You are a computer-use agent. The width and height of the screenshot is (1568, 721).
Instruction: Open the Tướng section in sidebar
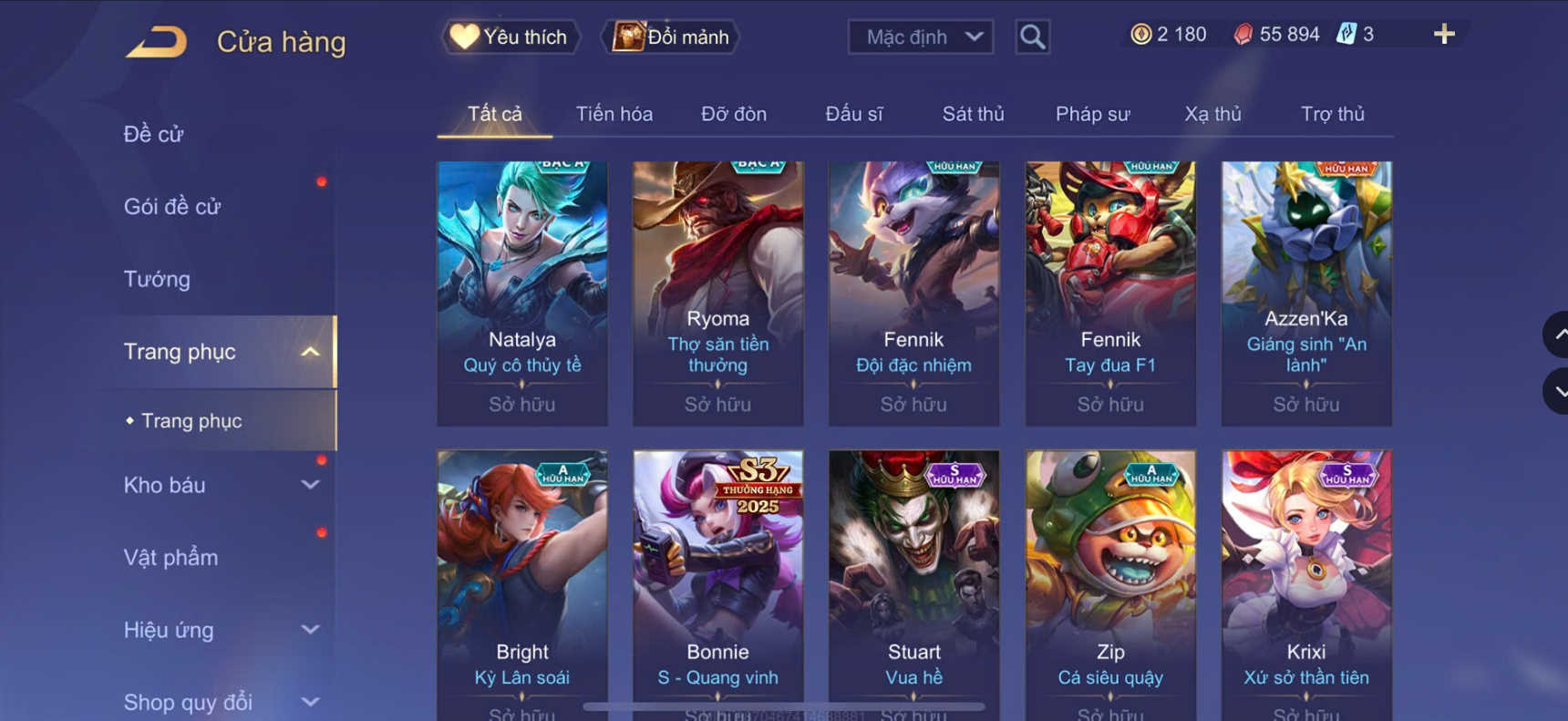point(157,279)
